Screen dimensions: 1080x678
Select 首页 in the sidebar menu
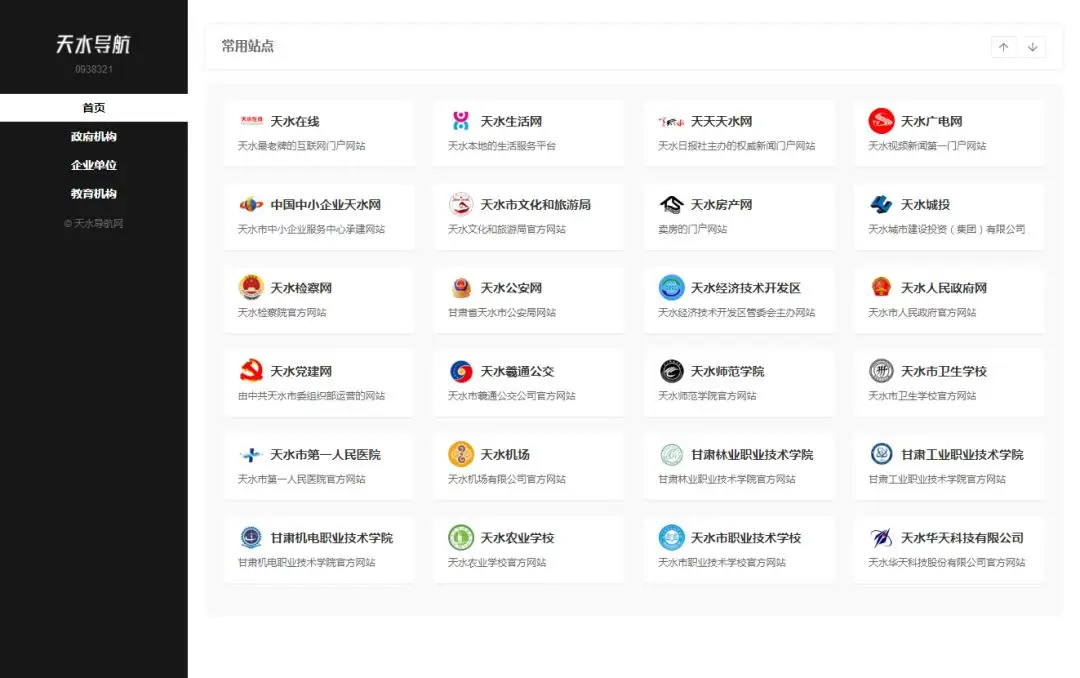[94, 107]
